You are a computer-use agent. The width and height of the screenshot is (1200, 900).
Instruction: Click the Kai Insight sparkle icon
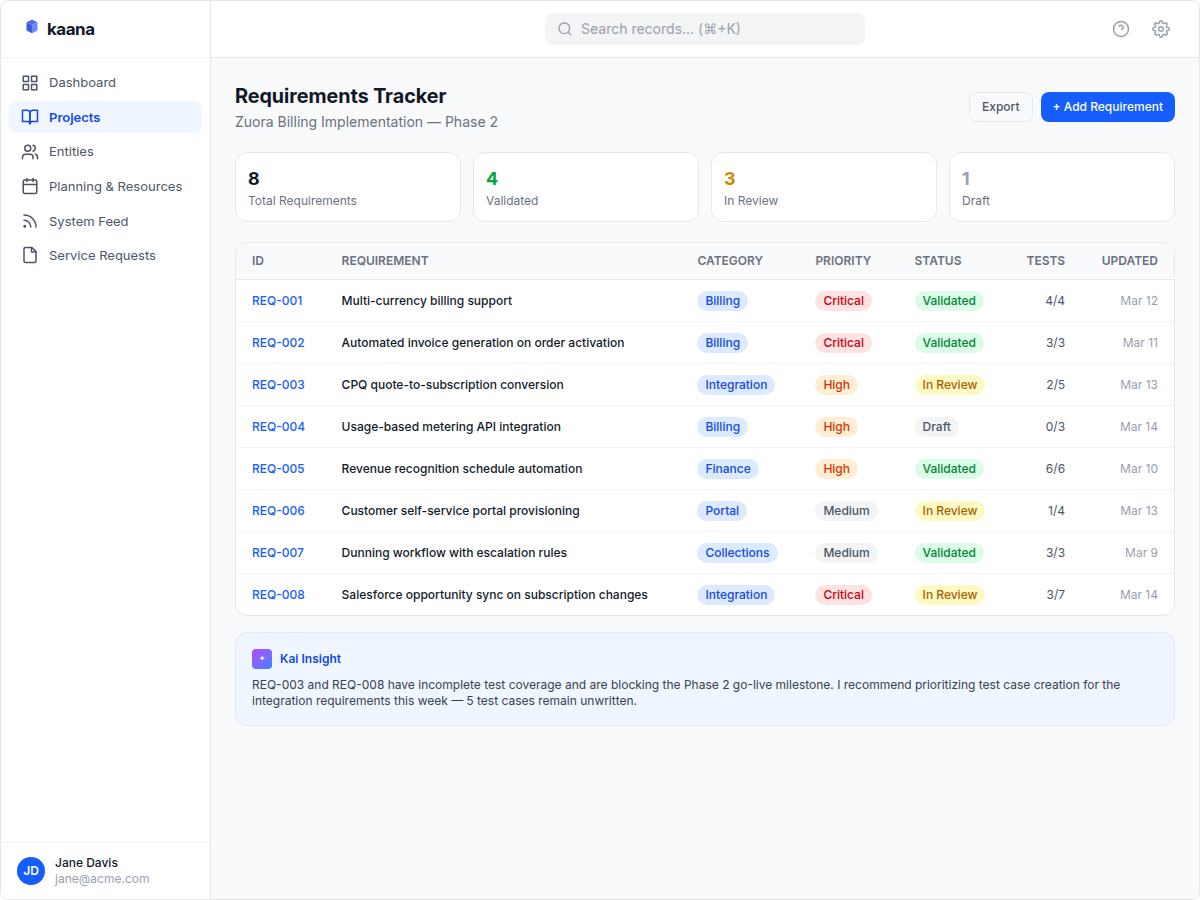pyautogui.click(x=261, y=658)
